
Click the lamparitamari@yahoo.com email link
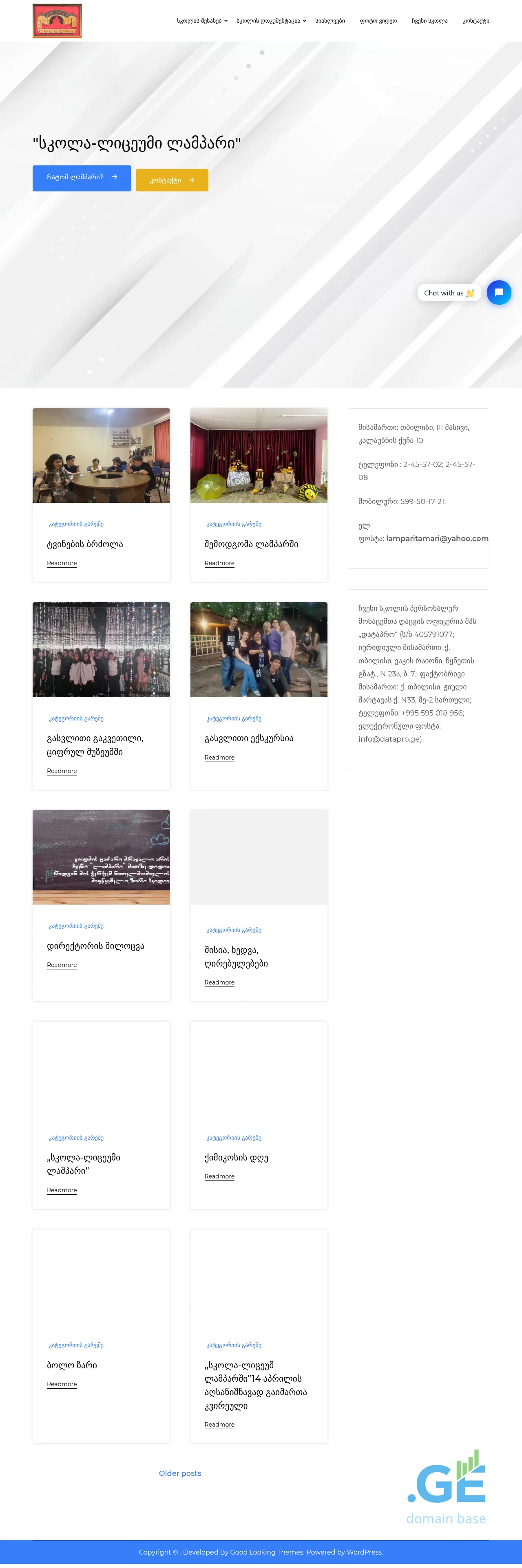tap(437, 538)
